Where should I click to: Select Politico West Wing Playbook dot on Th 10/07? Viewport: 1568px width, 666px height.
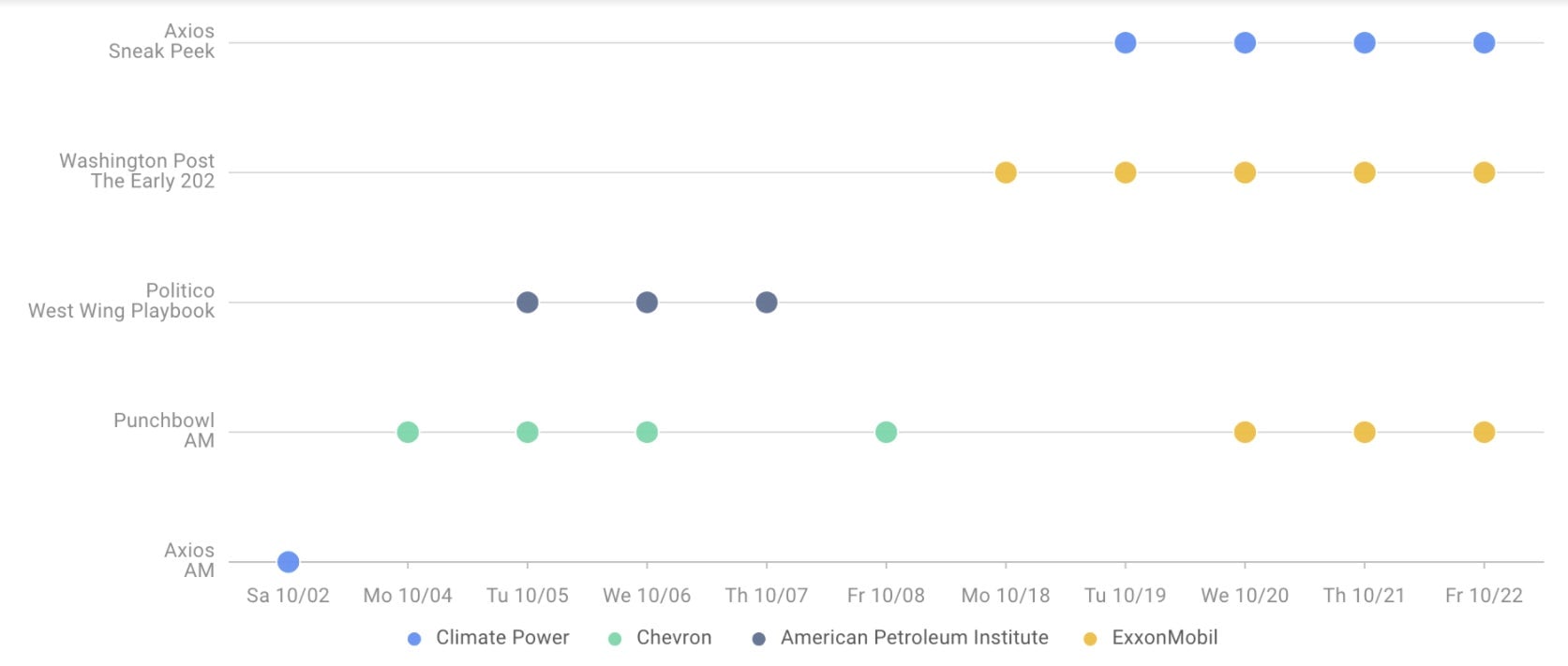pyautogui.click(x=767, y=303)
